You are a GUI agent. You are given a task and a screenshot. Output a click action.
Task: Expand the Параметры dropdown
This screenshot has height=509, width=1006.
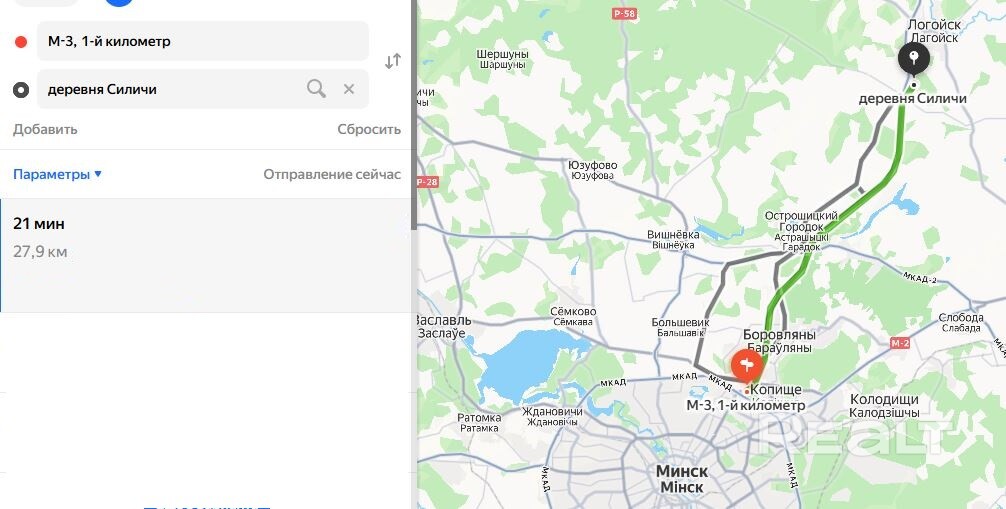pyautogui.click(x=57, y=174)
